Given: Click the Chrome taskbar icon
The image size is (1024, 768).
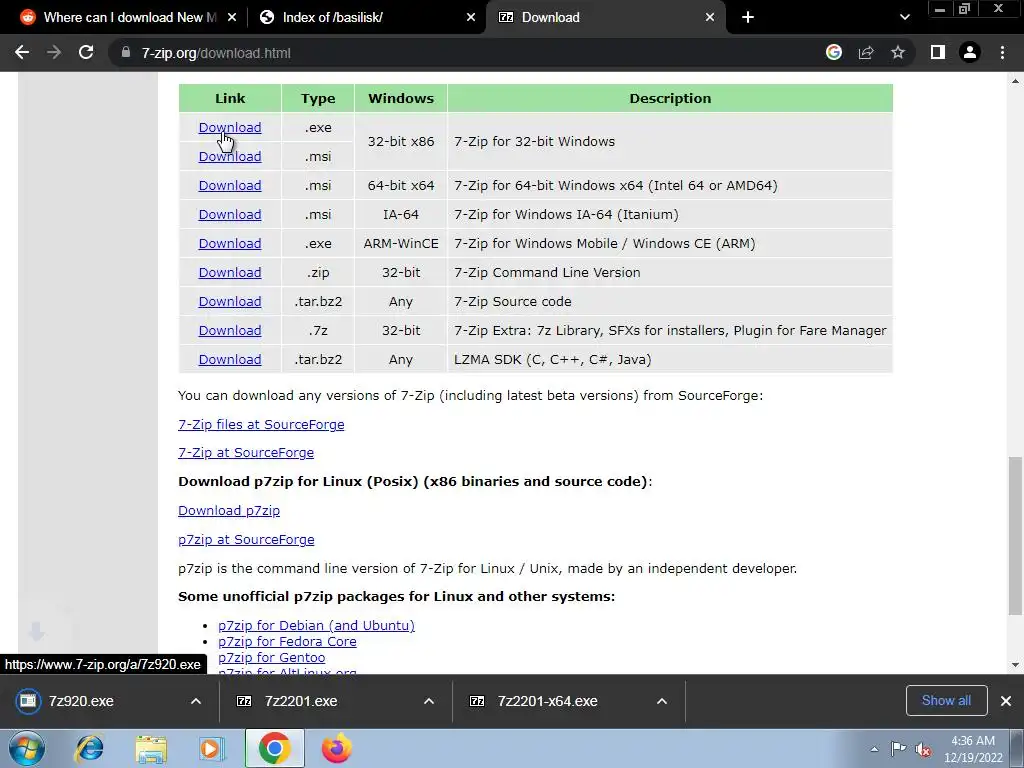Looking at the screenshot, I should click(274, 748).
